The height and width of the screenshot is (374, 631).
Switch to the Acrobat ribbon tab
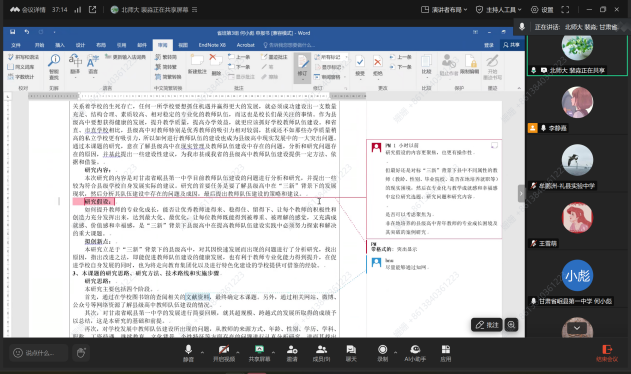[245, 45]
